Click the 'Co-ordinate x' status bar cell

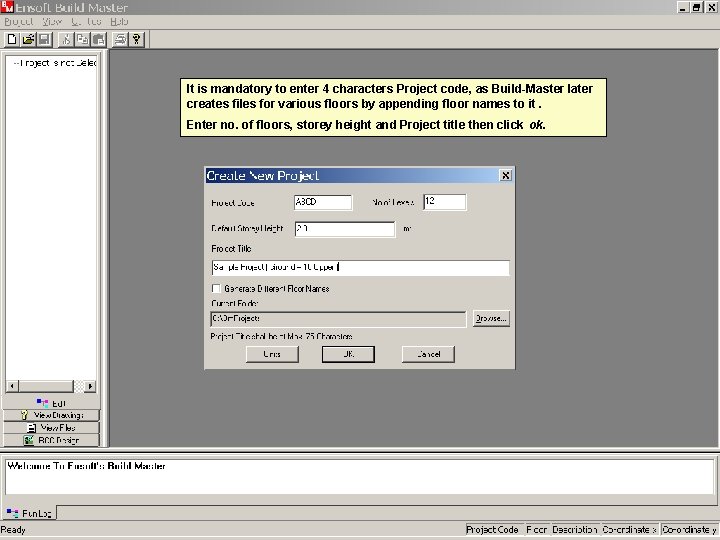click(x=630, y=529)
